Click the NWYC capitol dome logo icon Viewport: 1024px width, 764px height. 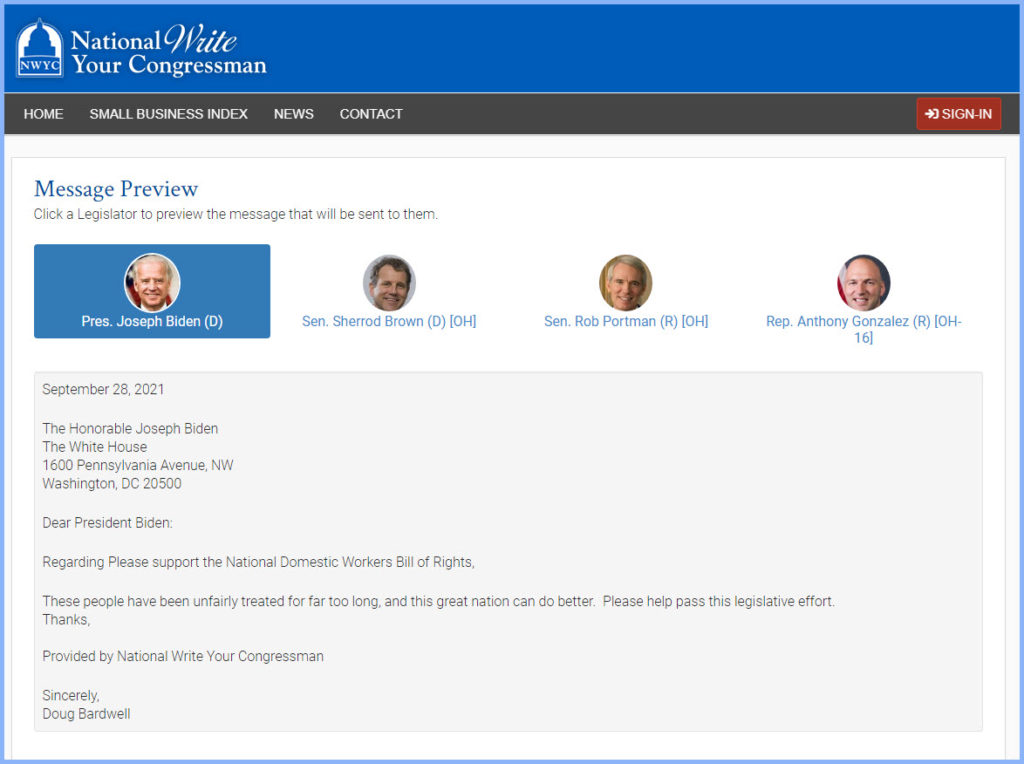point(40,49)
